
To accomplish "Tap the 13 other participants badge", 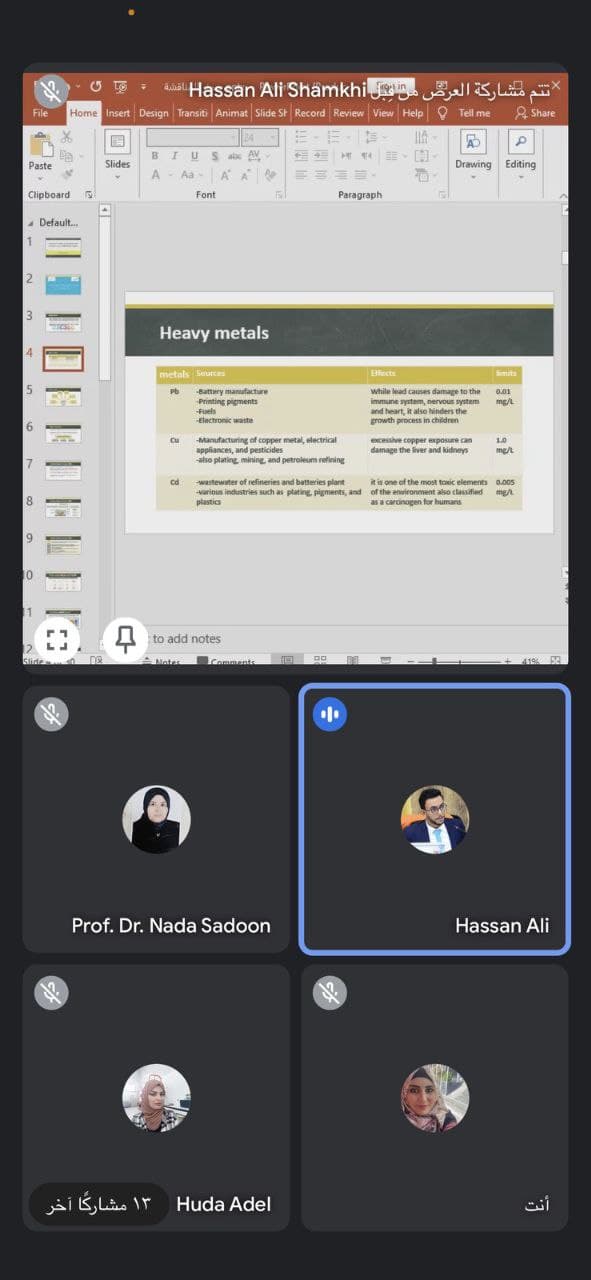I will pyautogui.click(x=98, y=1204).
